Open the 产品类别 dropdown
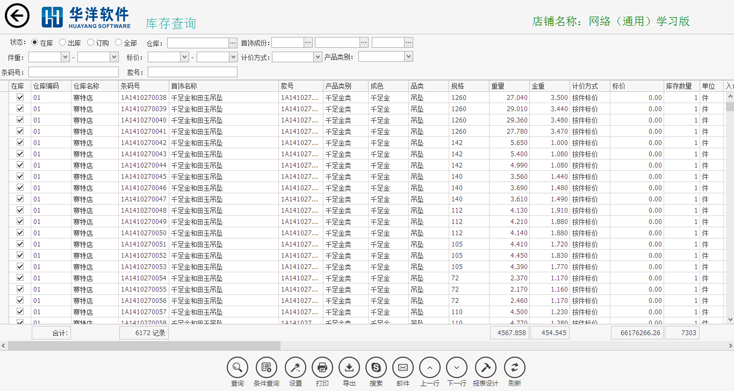This screenshot has height=391, width=734. [x=408, y=57]
